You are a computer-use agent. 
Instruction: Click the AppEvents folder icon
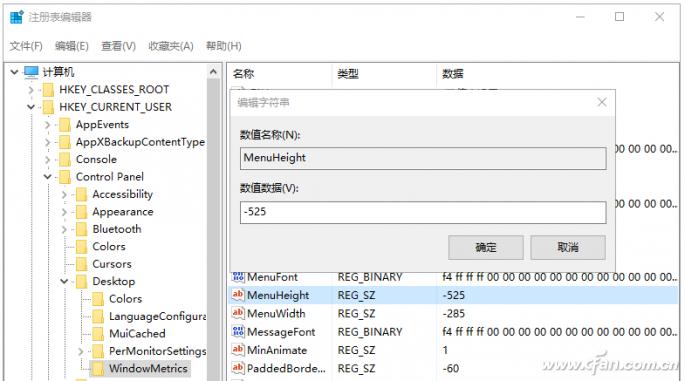coord(65,125)
